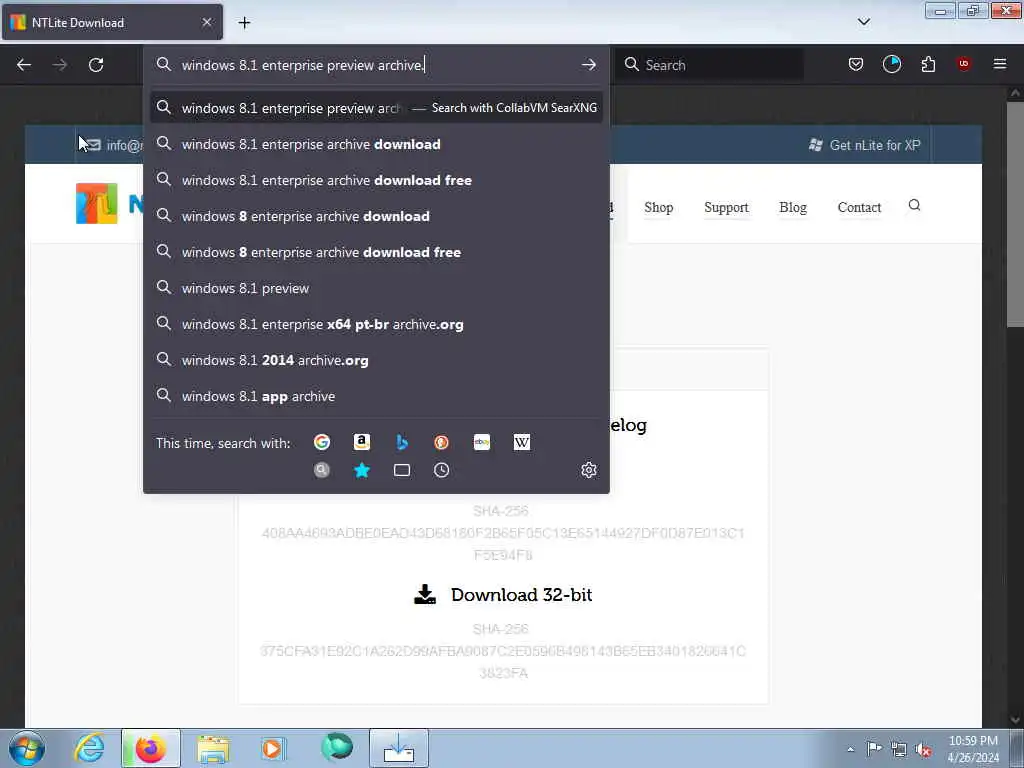
Task: Select the 'windows 8.1 preview' suggestion
Action: click(x=377, y=288)
